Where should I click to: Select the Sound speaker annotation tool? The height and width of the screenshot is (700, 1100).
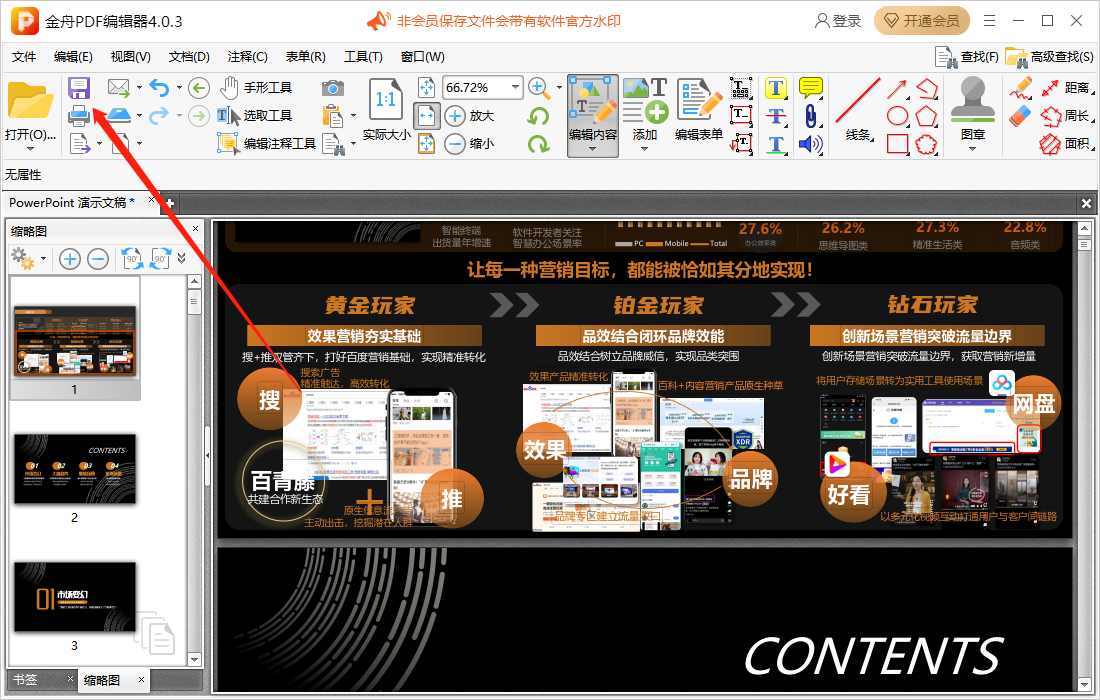coord(811,144)
